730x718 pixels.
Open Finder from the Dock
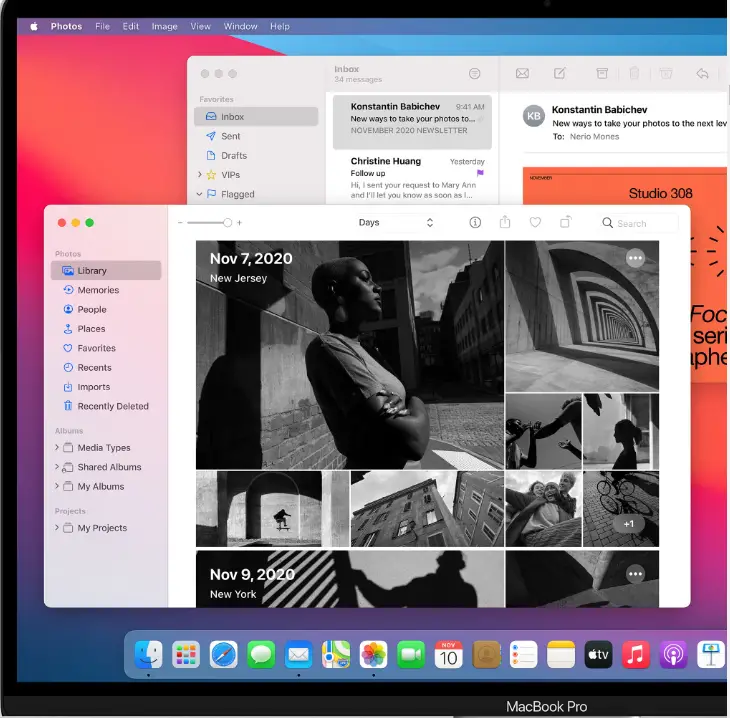click(149, 654)
